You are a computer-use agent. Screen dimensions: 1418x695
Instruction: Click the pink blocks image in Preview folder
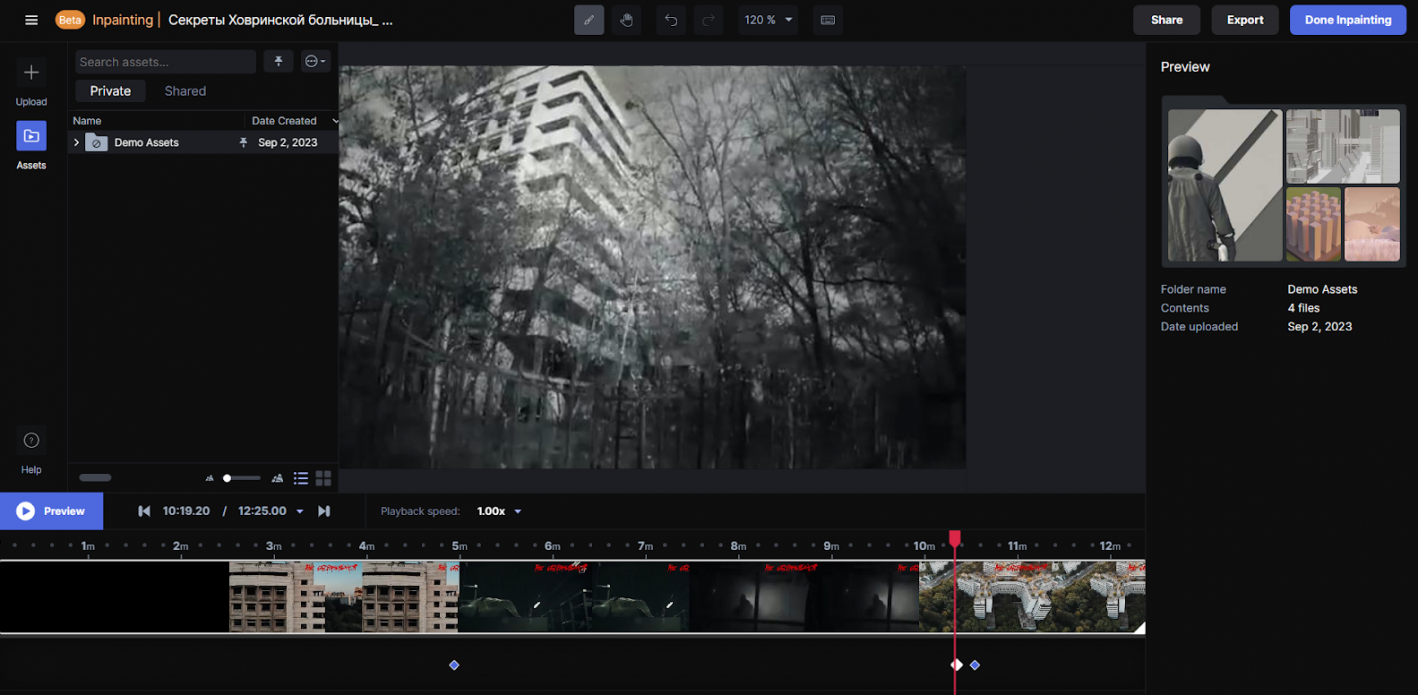[1313, 224]
